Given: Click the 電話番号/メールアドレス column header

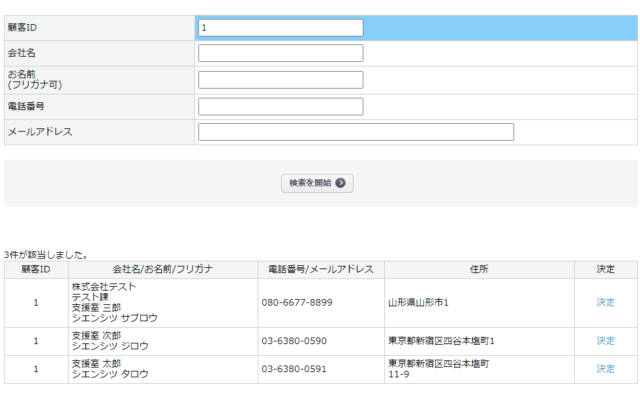Looking at the screenshot, I should point(320,269).
